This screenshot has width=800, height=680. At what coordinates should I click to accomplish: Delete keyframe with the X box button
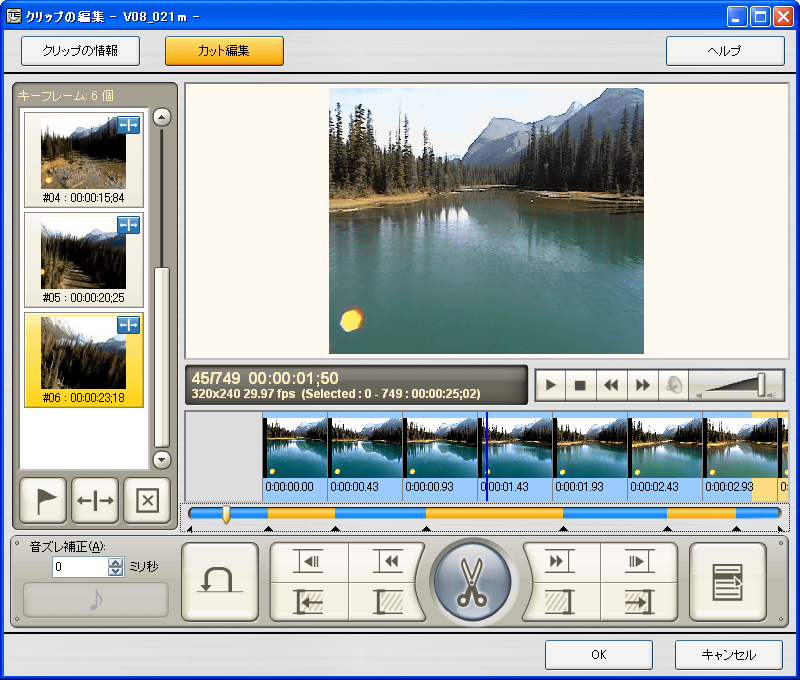click(147, 500)
